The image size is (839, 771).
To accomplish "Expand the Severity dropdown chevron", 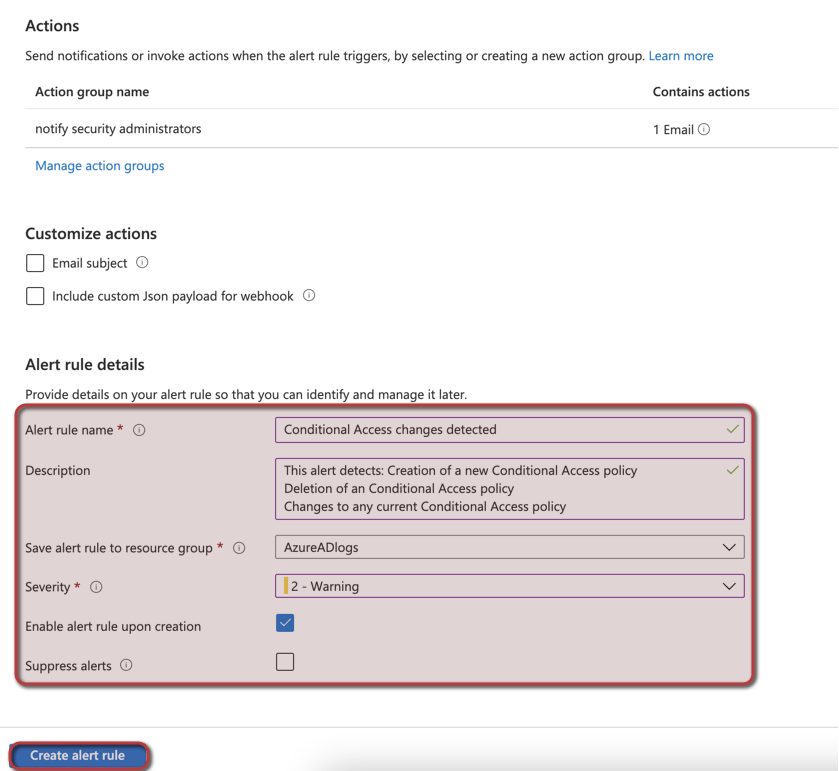I will [x=729, y=587].
